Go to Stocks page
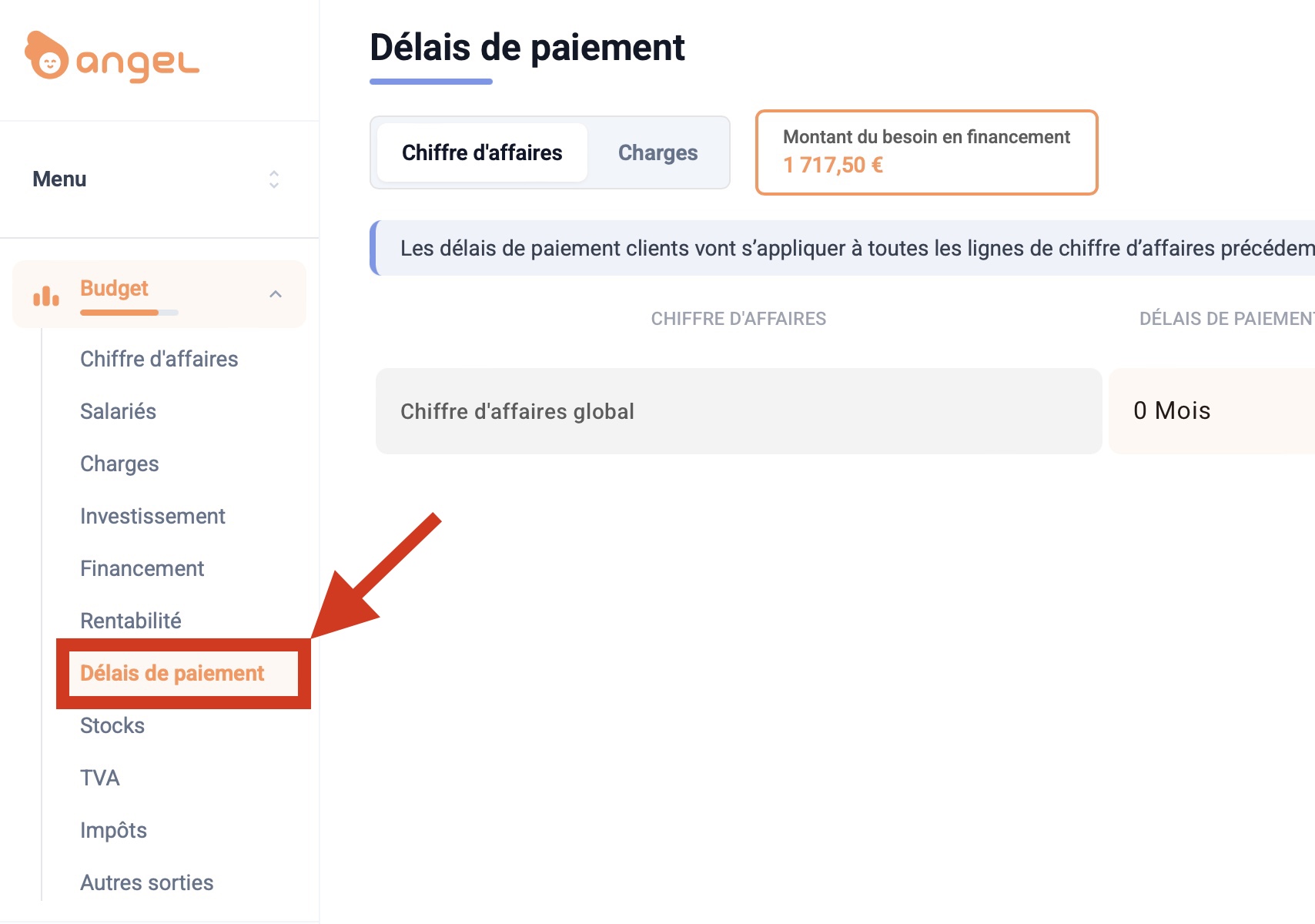The width and height of the screenshot is (1315, 924). 112,725
